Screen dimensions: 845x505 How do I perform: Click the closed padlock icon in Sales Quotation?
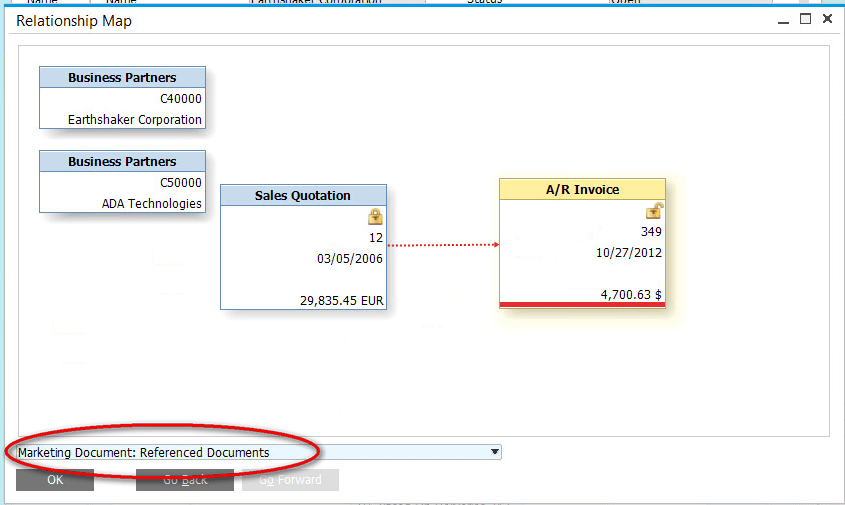pyautogui.click(x=375, y=217)
